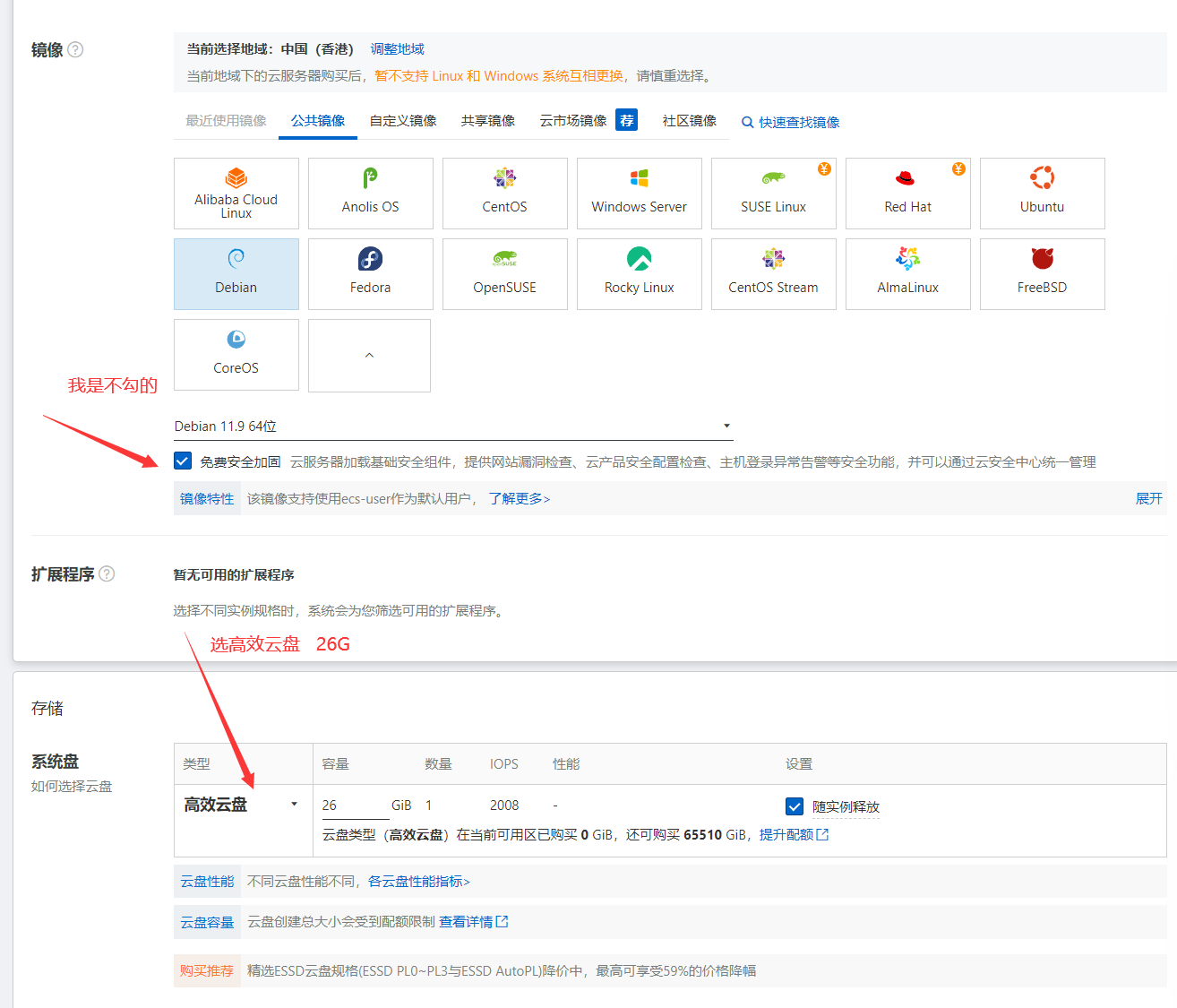Click the 荐 badge on 云市场镜像

(x=627, y=120)
